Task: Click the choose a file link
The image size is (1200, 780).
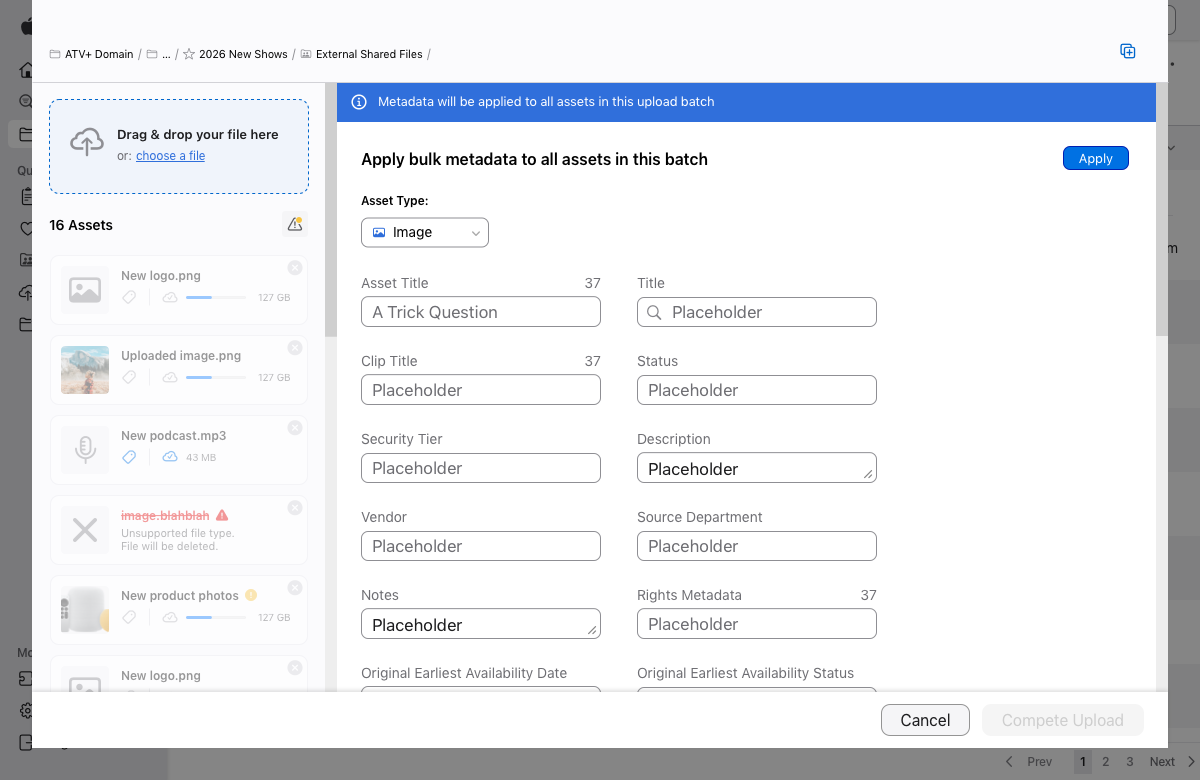Action: [x=170, y=155]
